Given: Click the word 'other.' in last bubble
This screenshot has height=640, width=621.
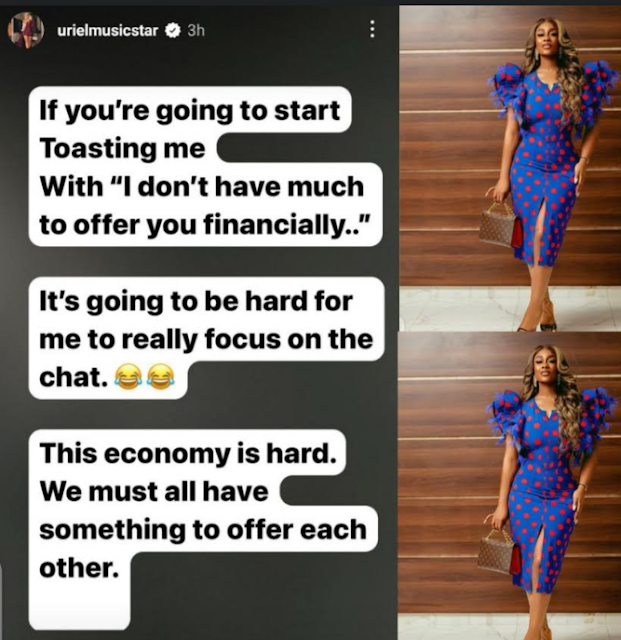Looking at the screenshot, I should (x=79, y=567).
